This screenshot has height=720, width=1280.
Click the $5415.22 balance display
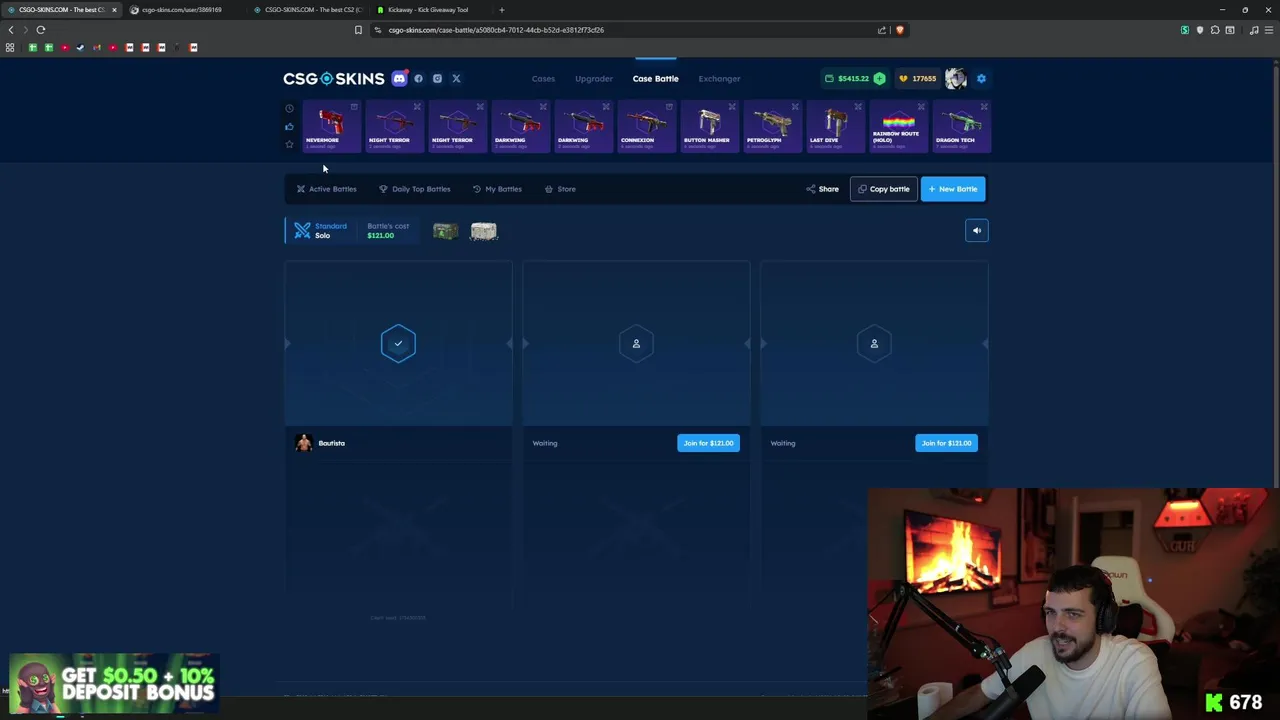[x=854, y=78]
